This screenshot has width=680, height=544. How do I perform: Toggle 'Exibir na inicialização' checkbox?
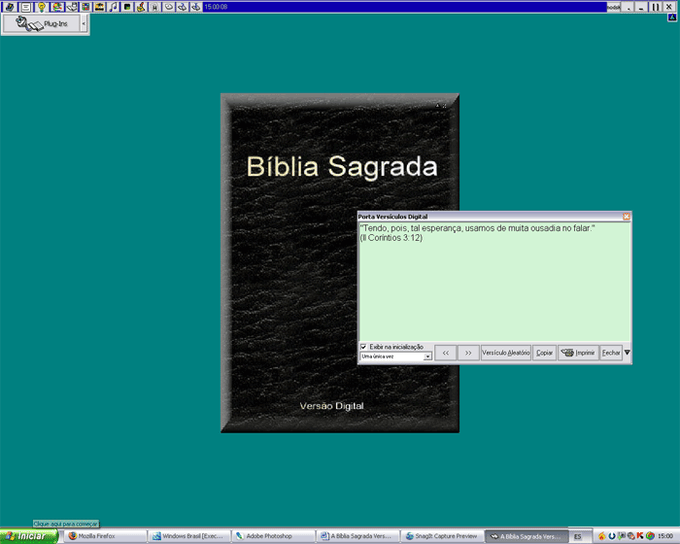(x=363, y=347)
